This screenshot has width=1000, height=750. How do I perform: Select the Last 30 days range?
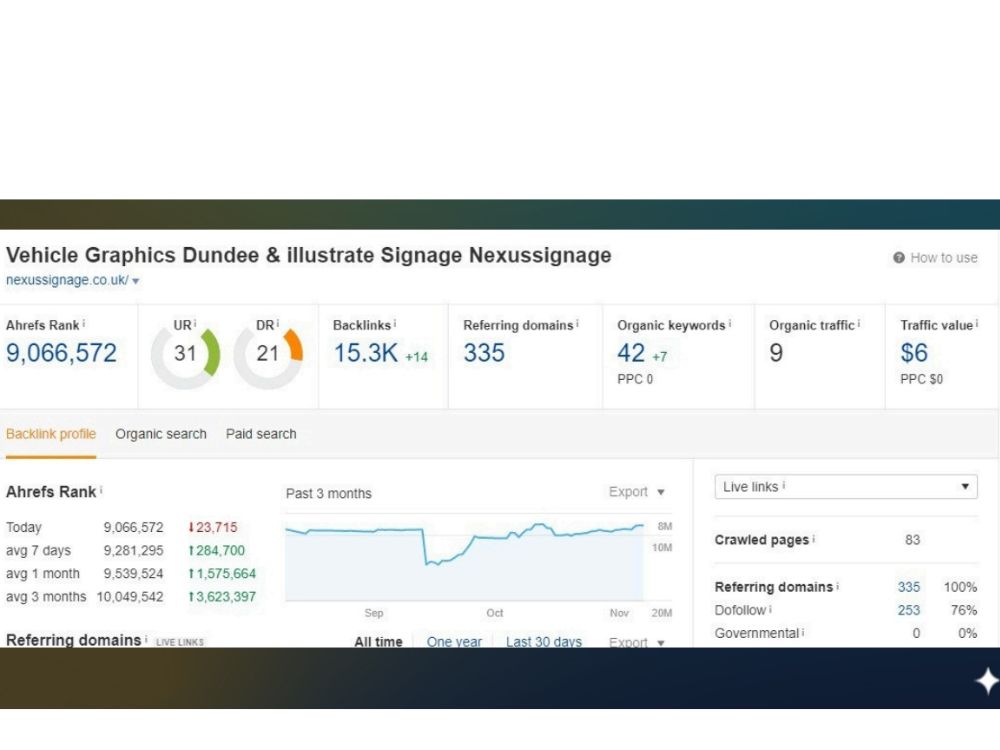coord(544,642)
